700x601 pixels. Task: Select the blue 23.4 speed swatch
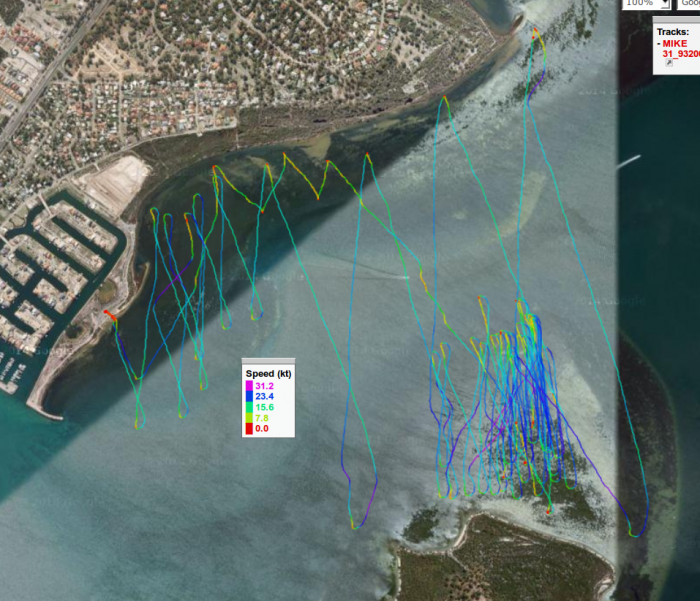click(249, 397)
